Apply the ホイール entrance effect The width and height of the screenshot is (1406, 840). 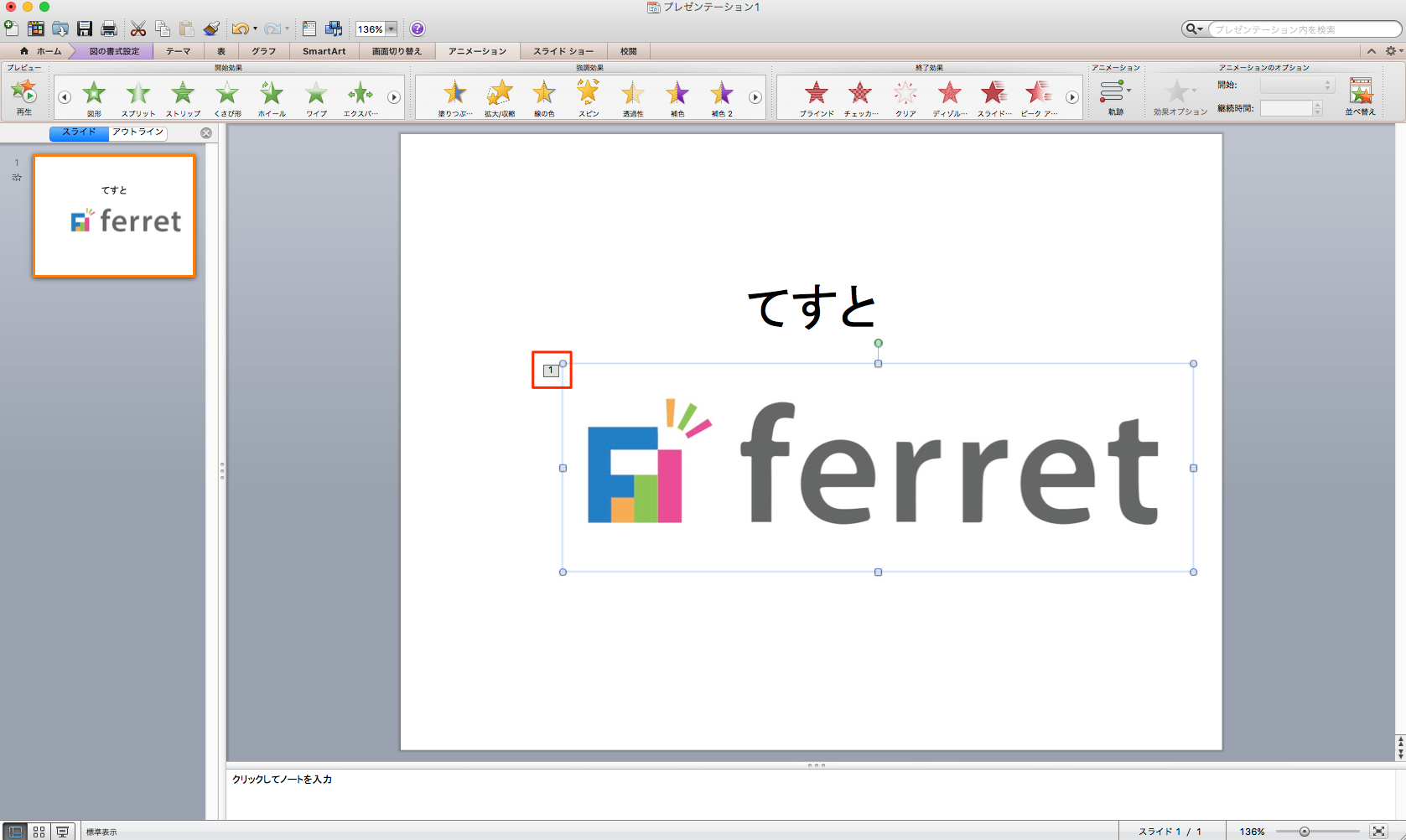click(272, 98)
